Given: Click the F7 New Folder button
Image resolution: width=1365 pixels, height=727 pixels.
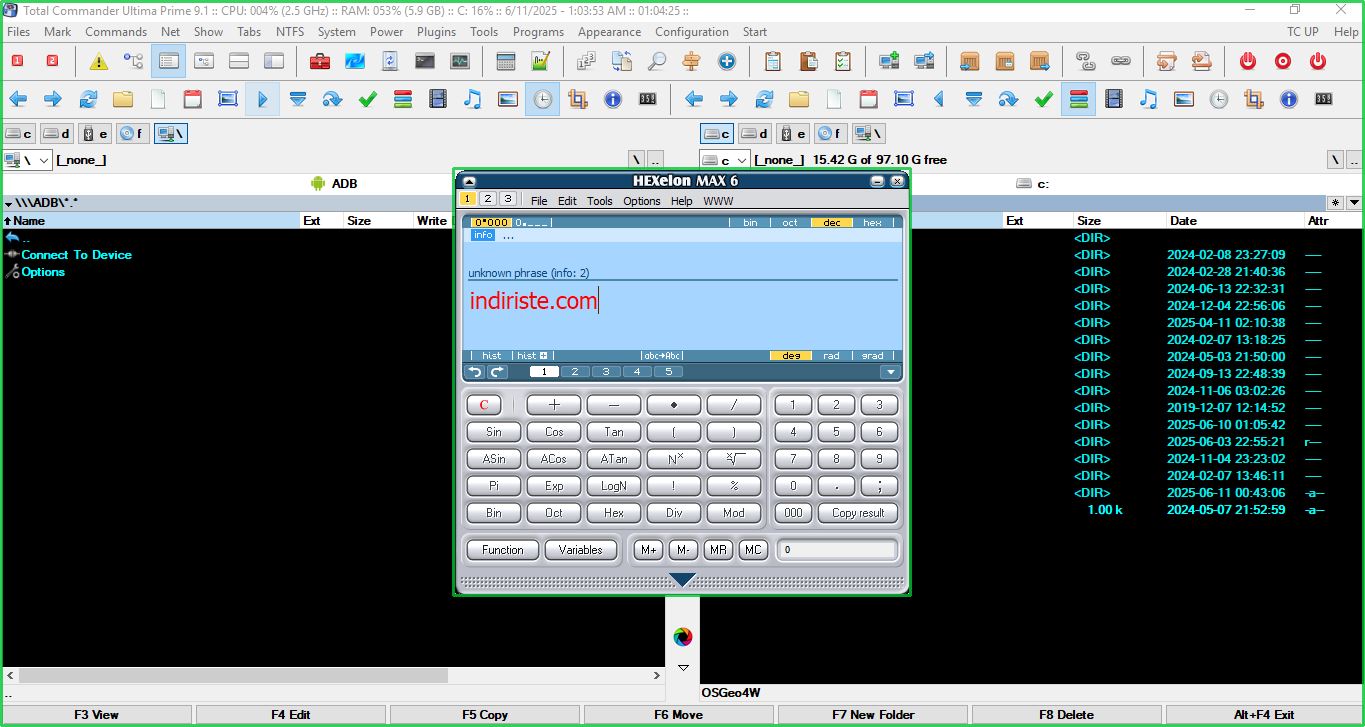Looking at the screenshot, I should point(873,715).
